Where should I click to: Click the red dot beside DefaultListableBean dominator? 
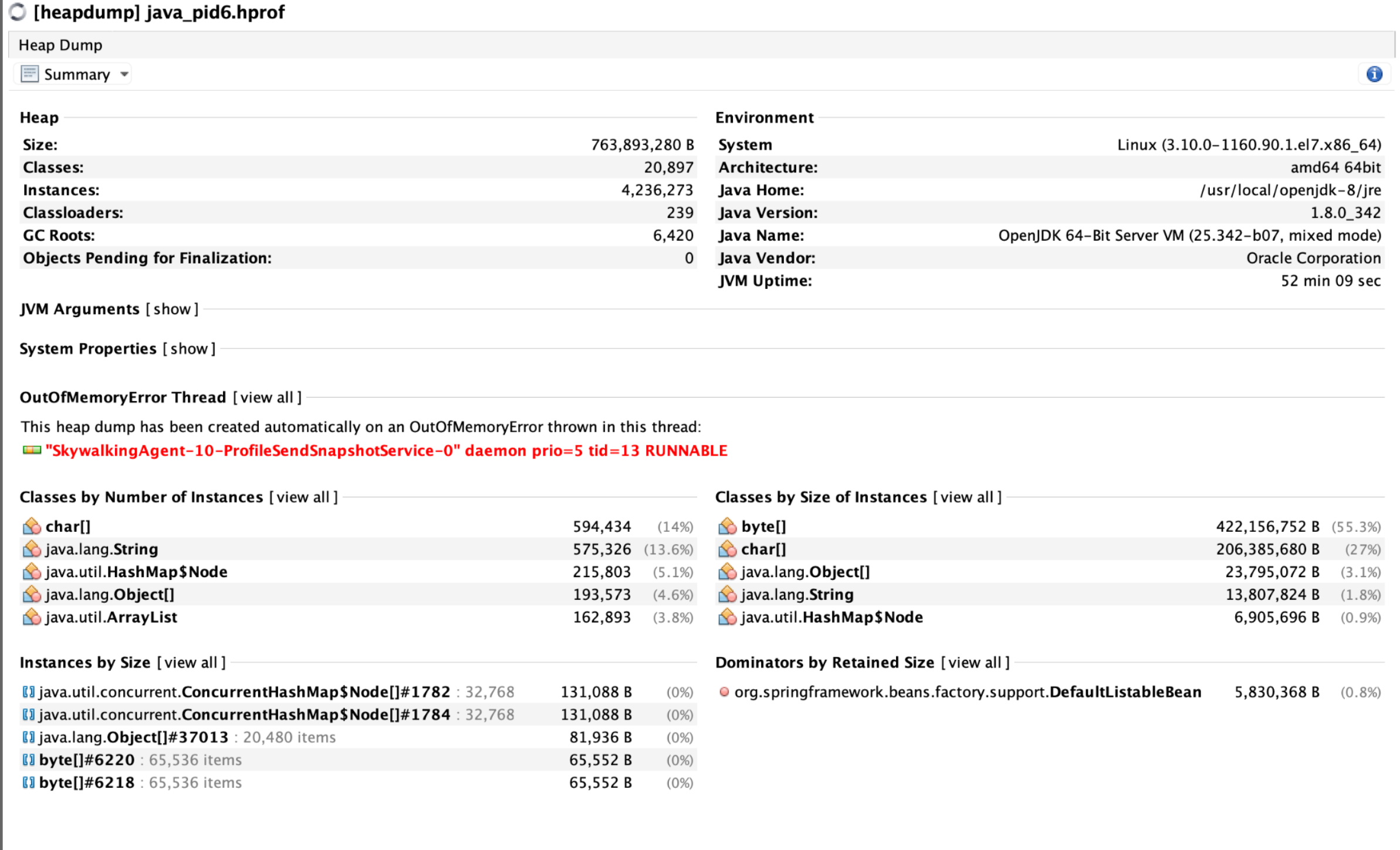click(724, 692)
